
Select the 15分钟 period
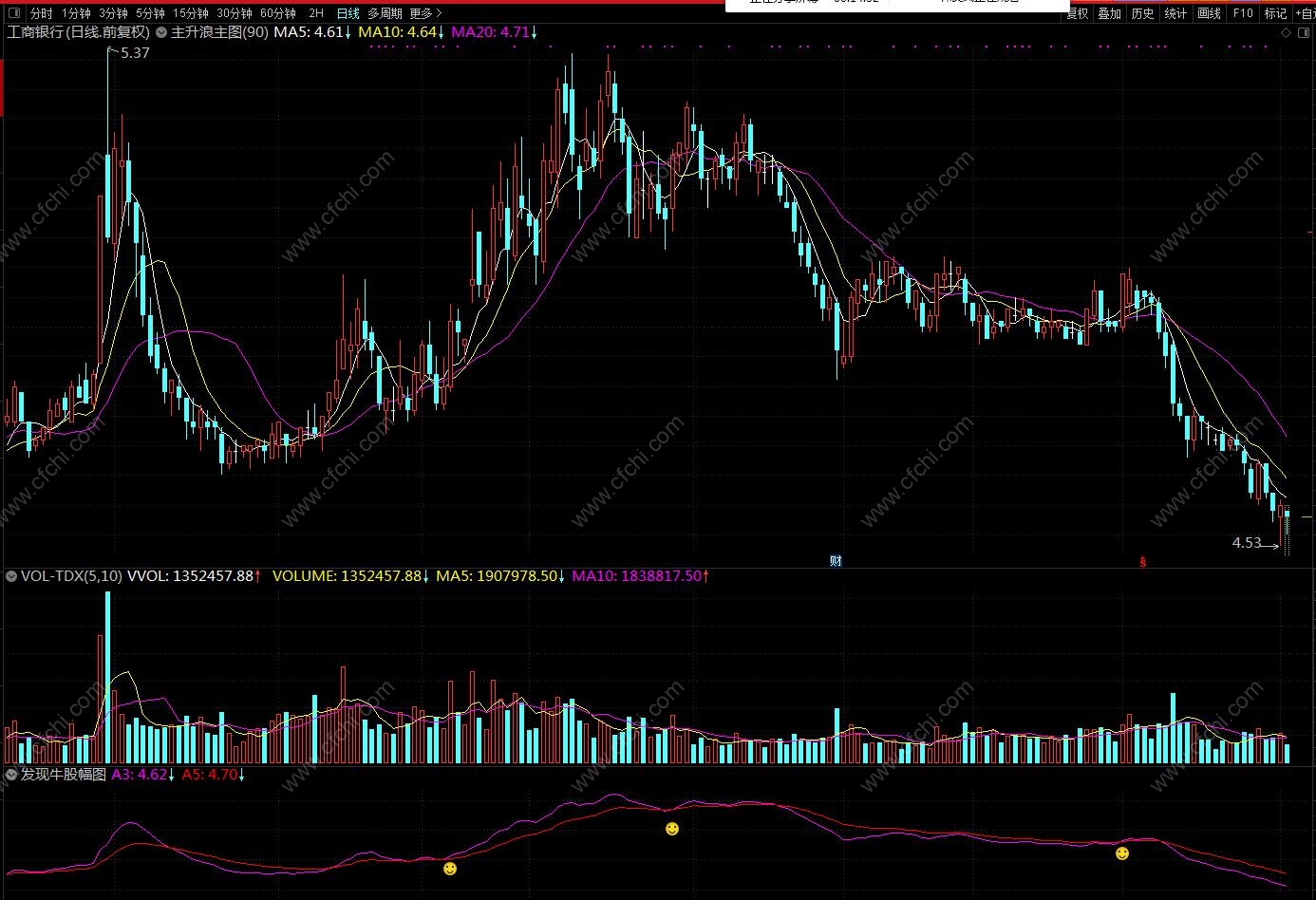pyautogui.click(x=190, y=13)
